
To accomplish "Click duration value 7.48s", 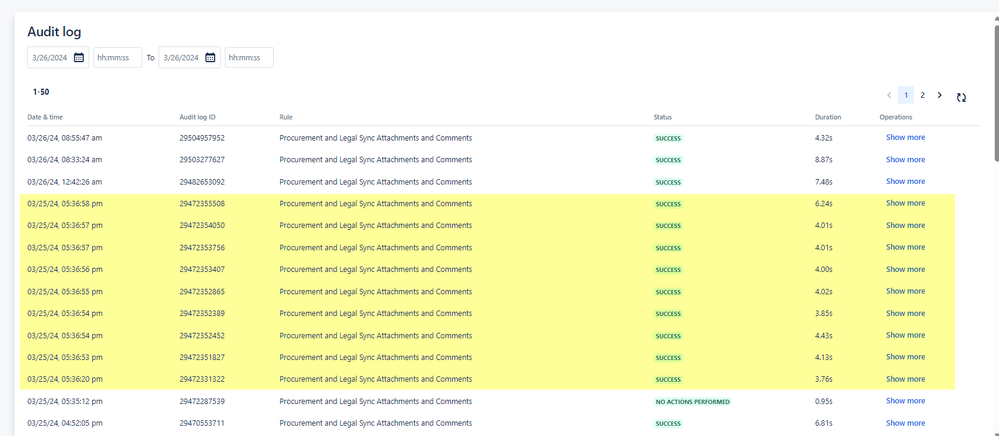I will pos(823,182).
